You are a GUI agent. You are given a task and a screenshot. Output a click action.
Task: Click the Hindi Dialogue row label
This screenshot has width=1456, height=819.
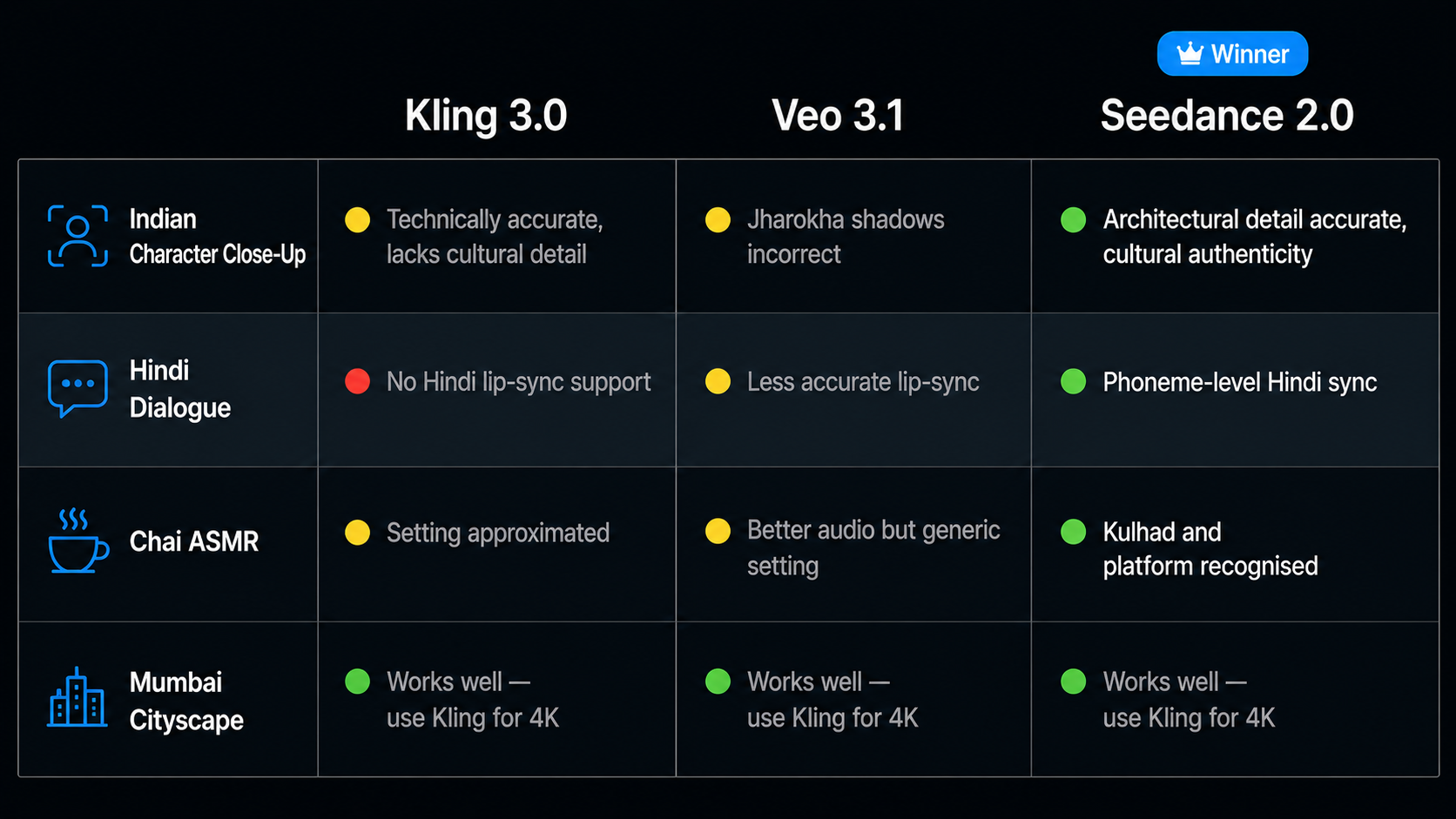point(180,389)
